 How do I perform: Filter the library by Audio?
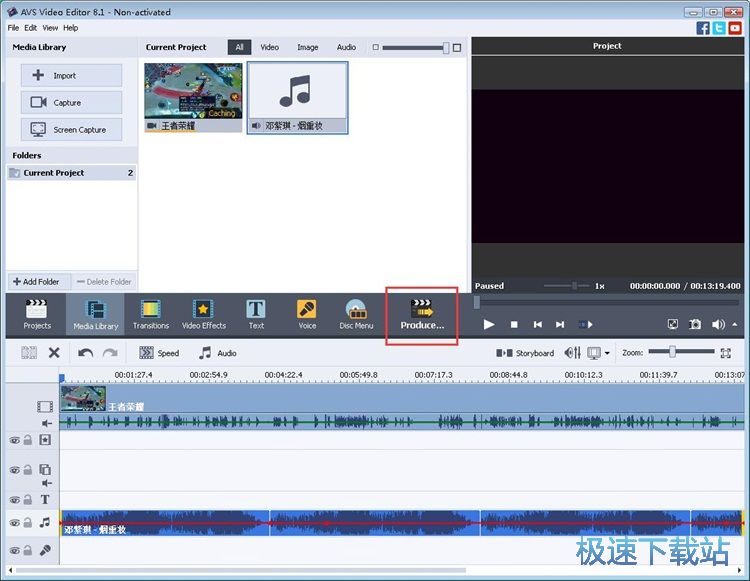(346, 47)
